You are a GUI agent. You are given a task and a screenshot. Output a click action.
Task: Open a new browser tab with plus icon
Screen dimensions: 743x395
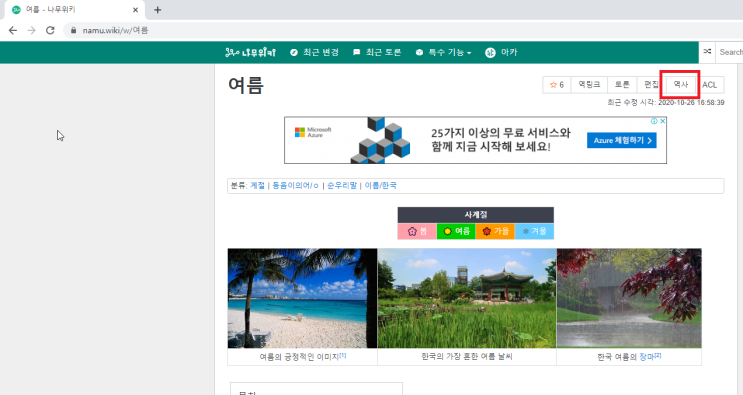click(x=158, y=10)
